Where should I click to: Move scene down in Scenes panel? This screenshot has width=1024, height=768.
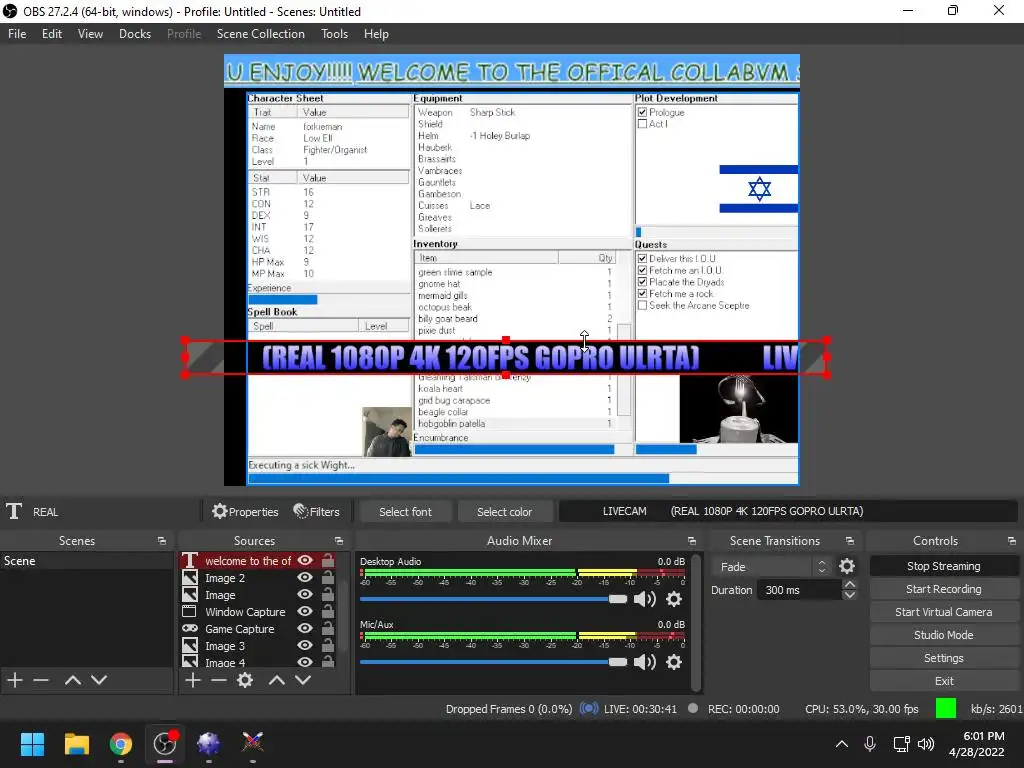99,680
